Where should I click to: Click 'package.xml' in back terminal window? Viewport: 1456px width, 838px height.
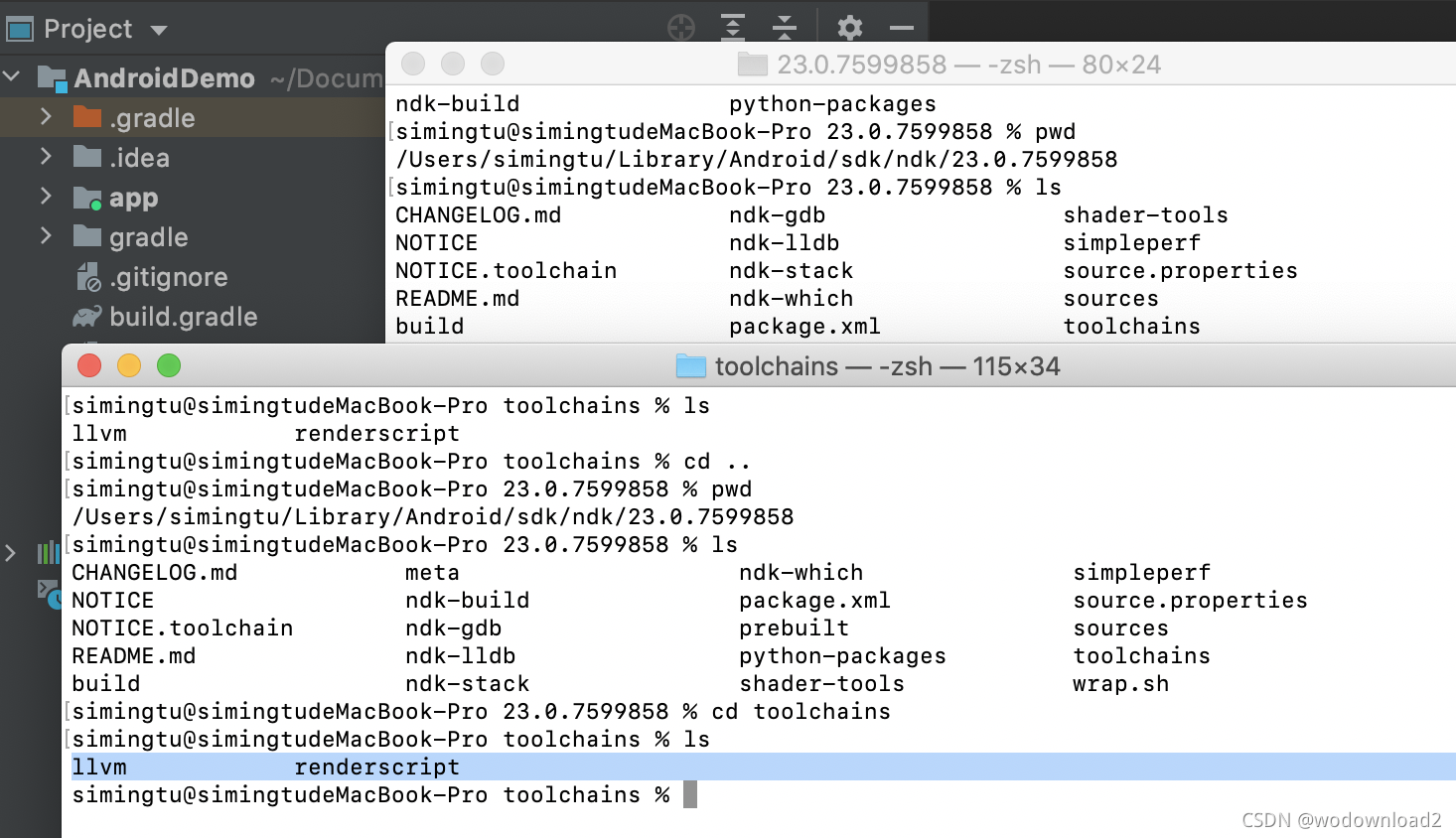[x=805, y=326]
